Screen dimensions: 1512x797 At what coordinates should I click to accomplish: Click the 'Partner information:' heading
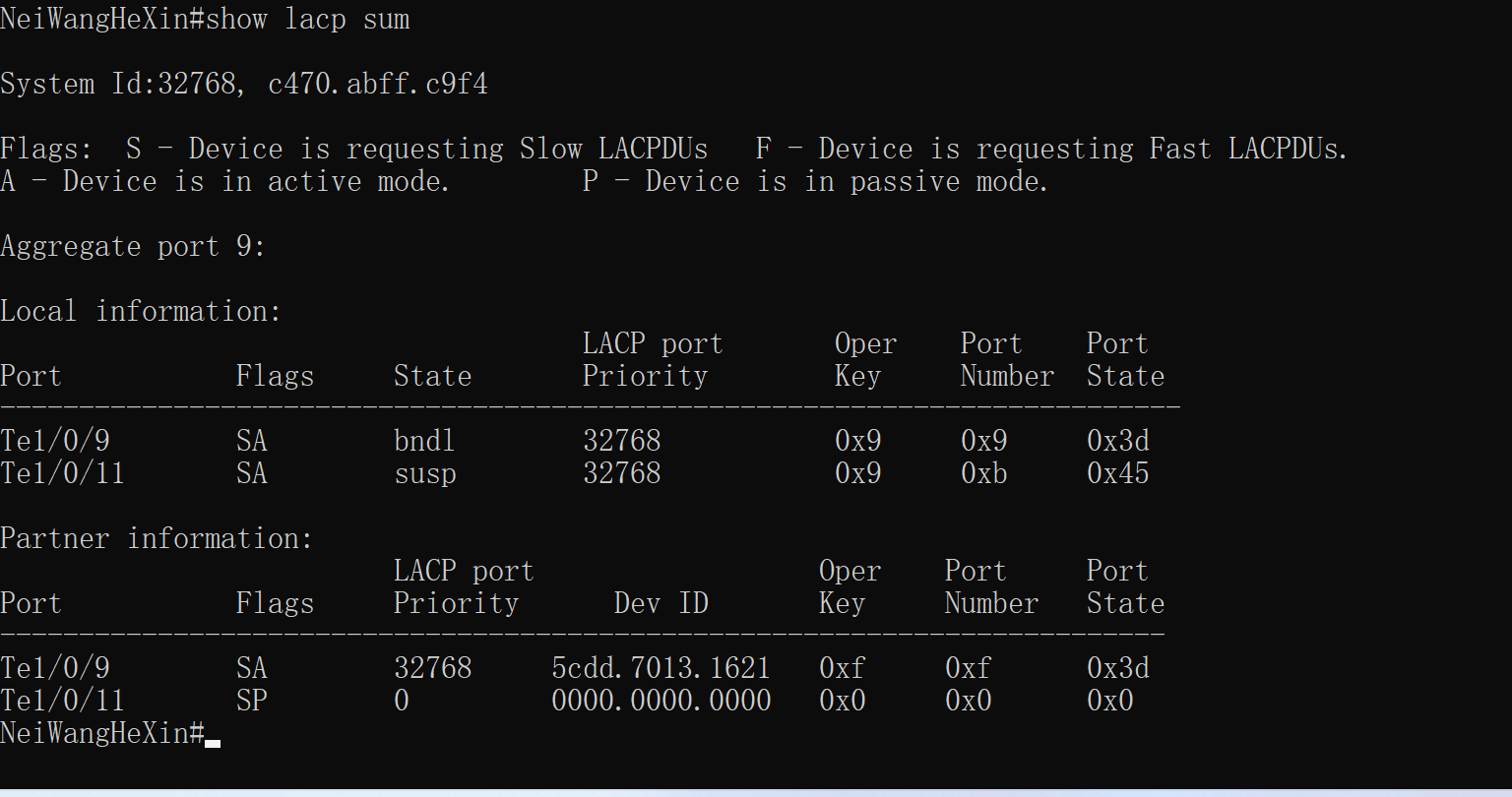[157, 539]
